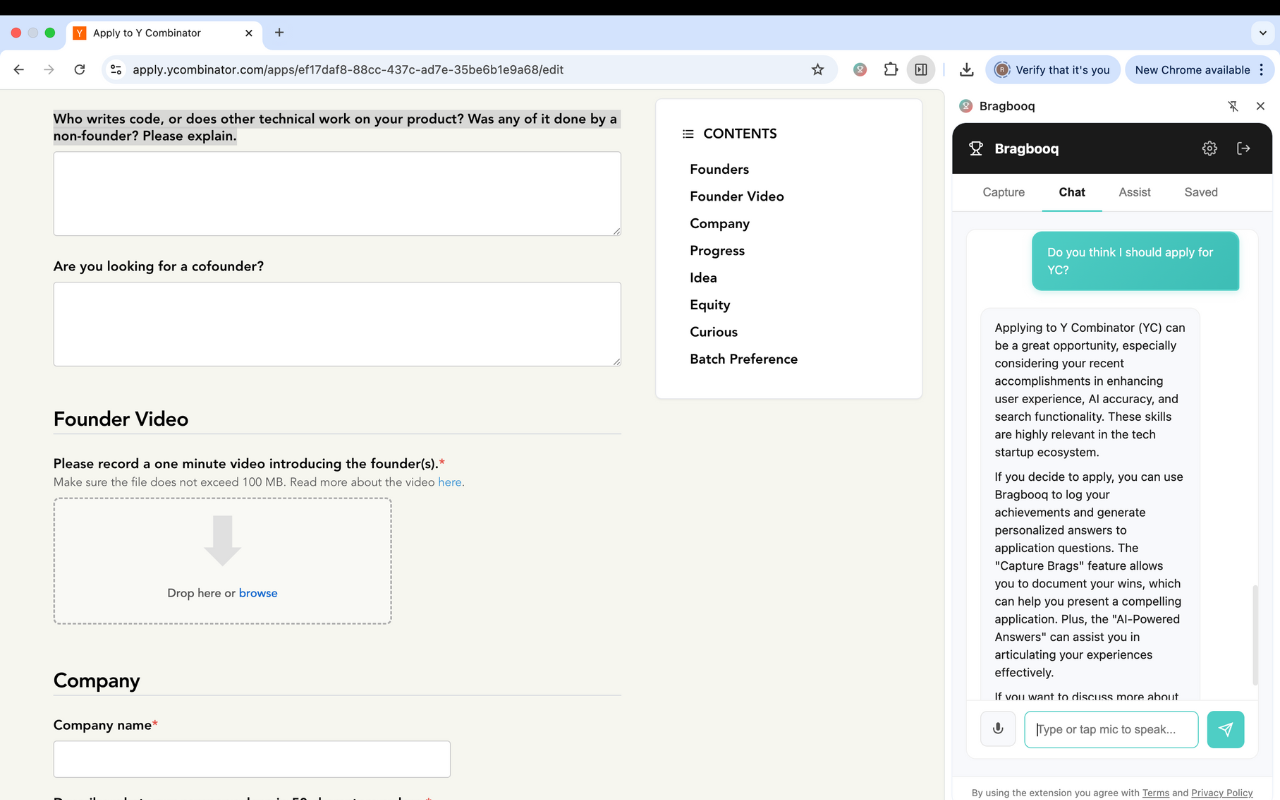Open the Downloads icon in toolbar
Viewport: 1280px width, 800px height.
pos(966,70)
